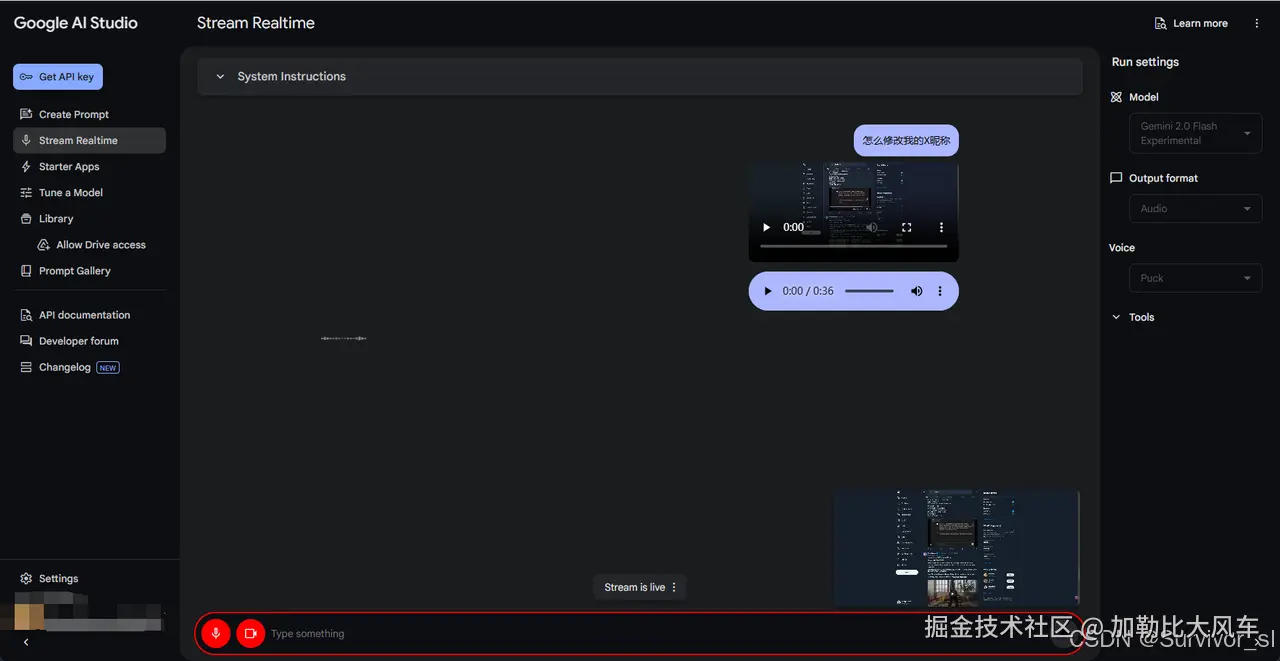This screenshot has width=1280, height=661.
Task: Open the Output format Audio dropdown
Action: (x=1196, y=209)
